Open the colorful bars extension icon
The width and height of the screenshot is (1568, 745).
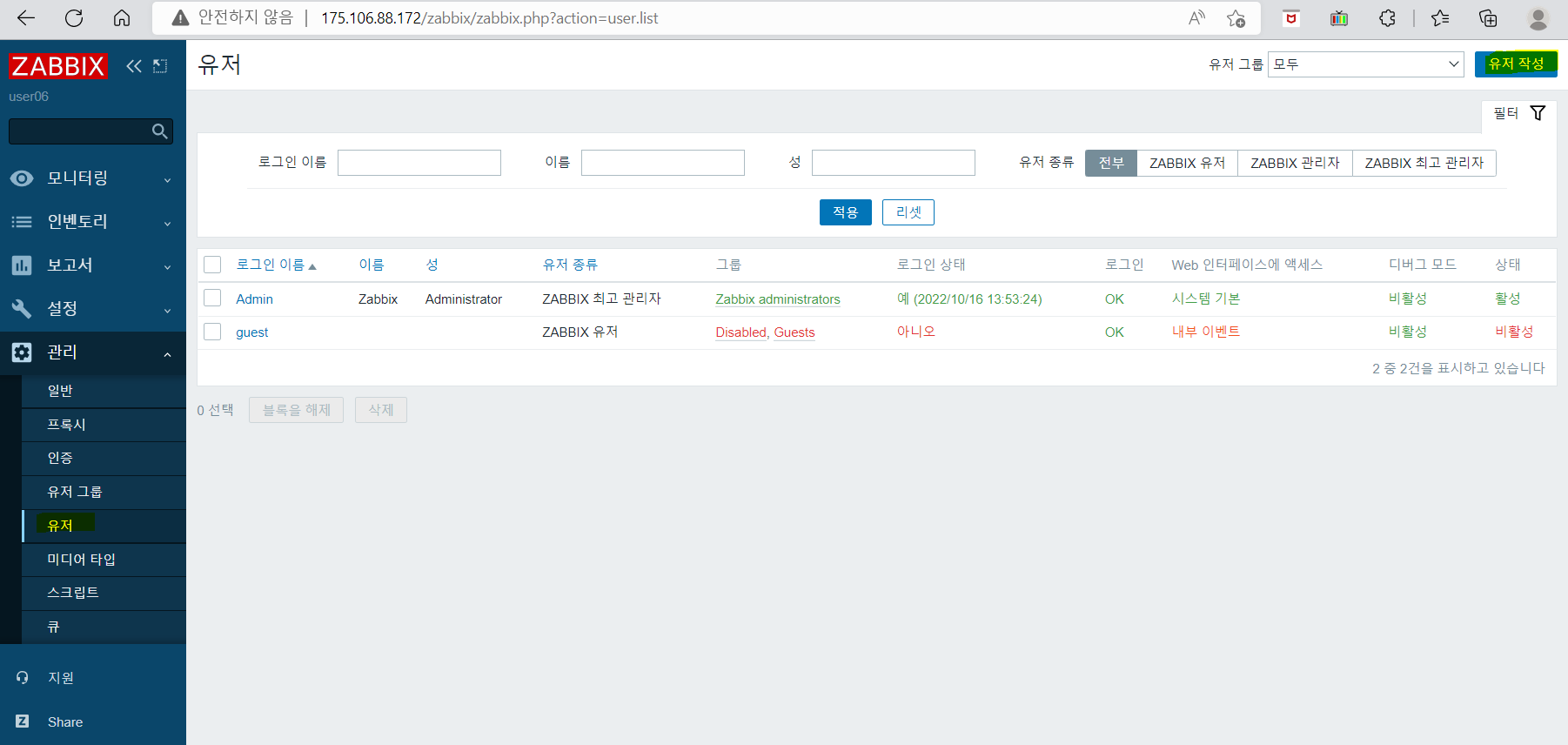tap(1339, 17)
